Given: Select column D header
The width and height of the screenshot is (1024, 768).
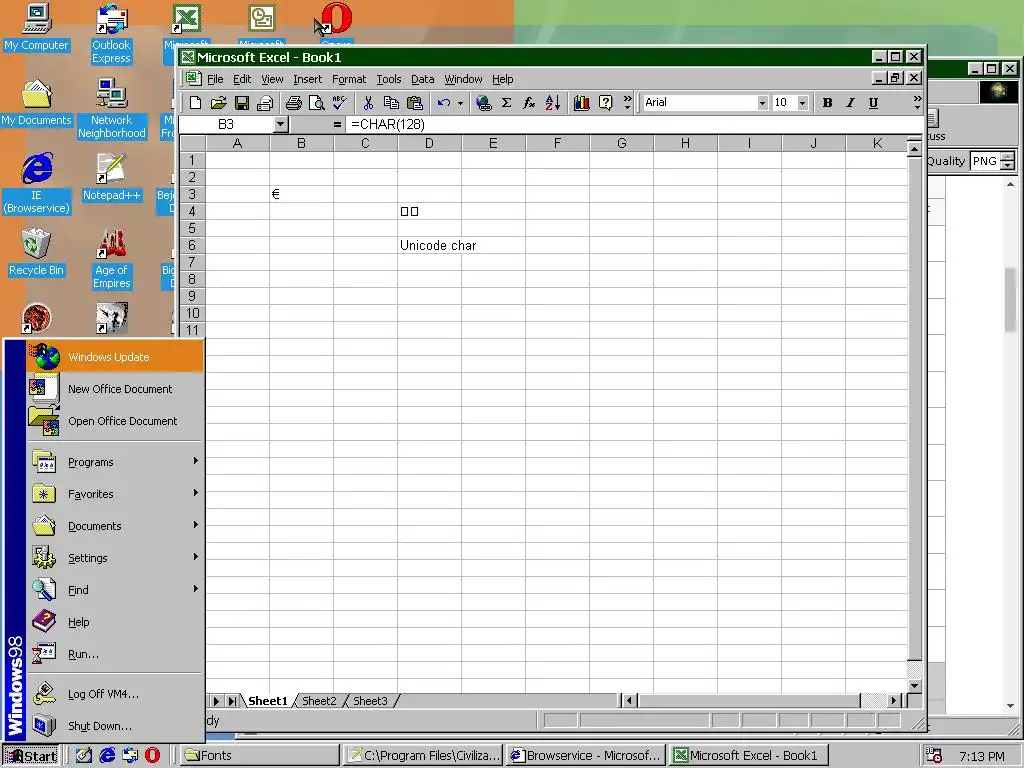Looking at the screenshot, I should pyautogui.click(x=429, y=143).
